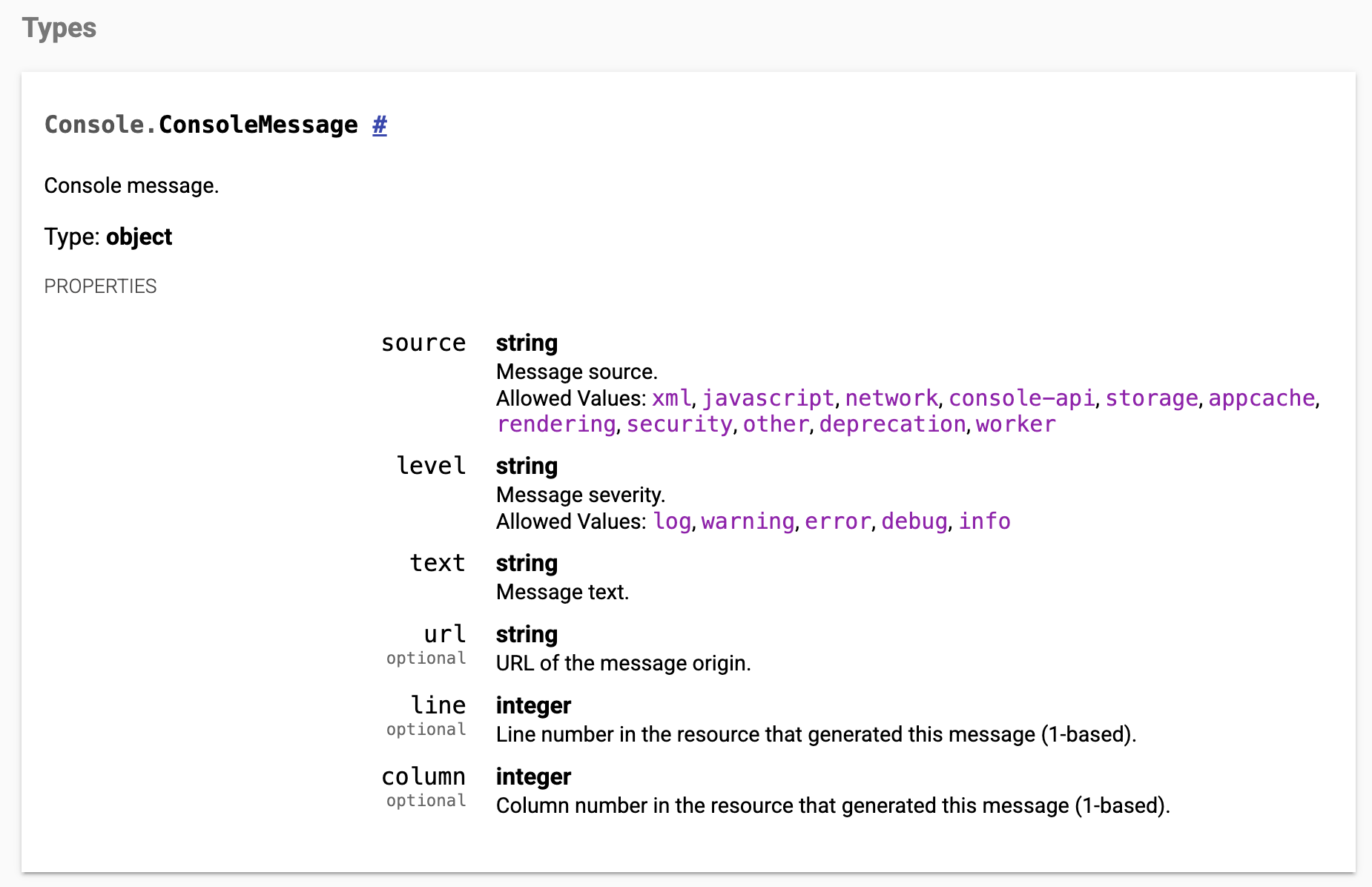Viewport: 1372px width, 887px height.
Task: Click the # anchor link beside ConsoleMessage
Action: click(x=379, y=125)
